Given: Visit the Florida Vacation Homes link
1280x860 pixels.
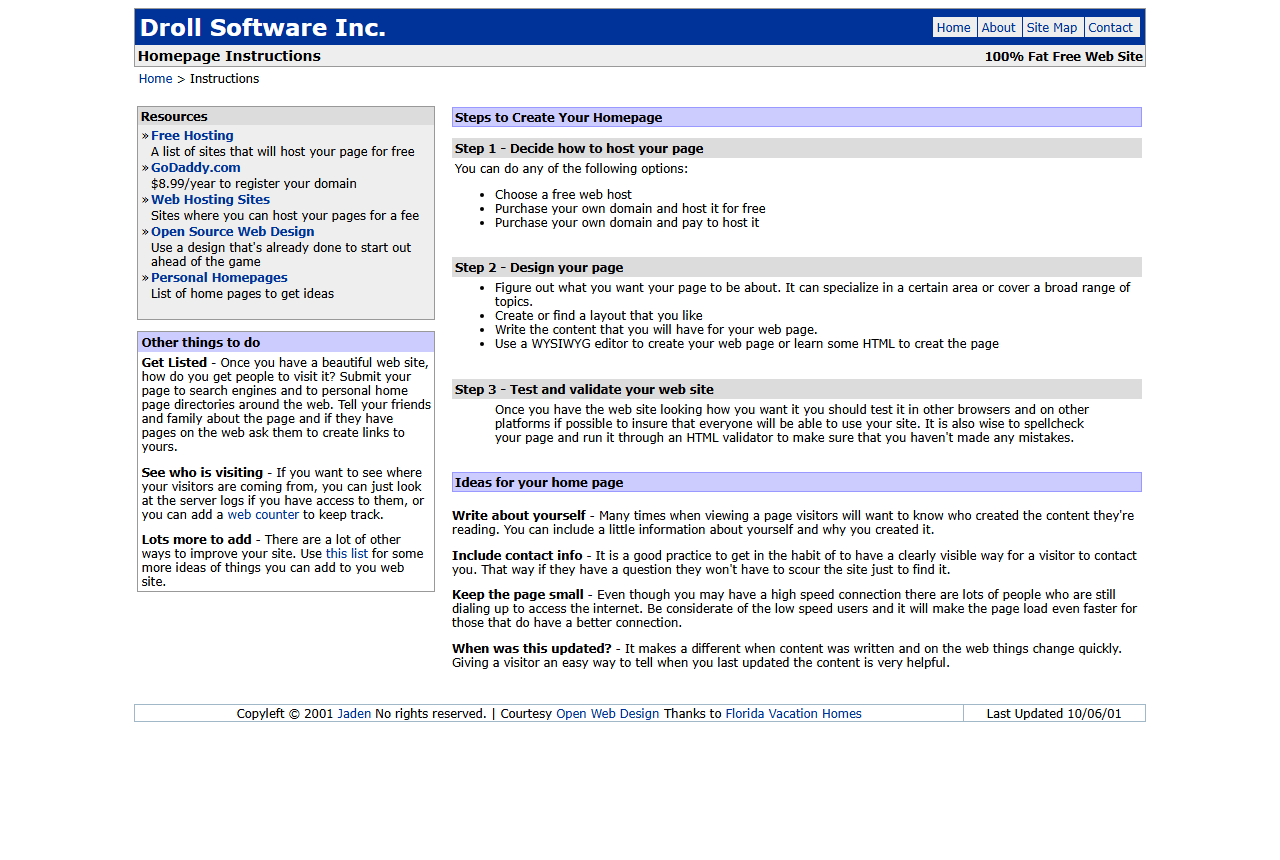Looking at the screenshot, I should (x=793, y=714).
